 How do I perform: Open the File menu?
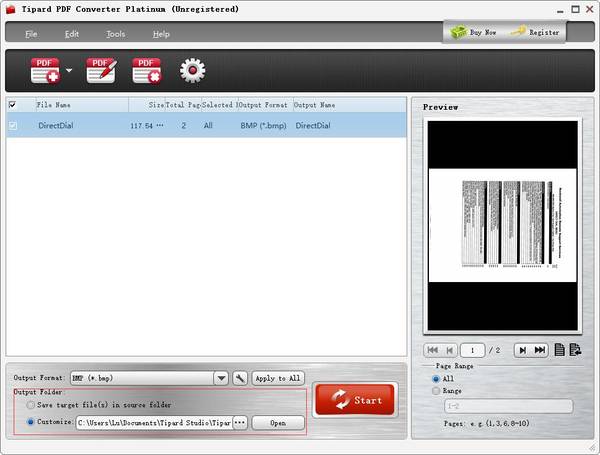pyautogui.click(x=31, y=34)
